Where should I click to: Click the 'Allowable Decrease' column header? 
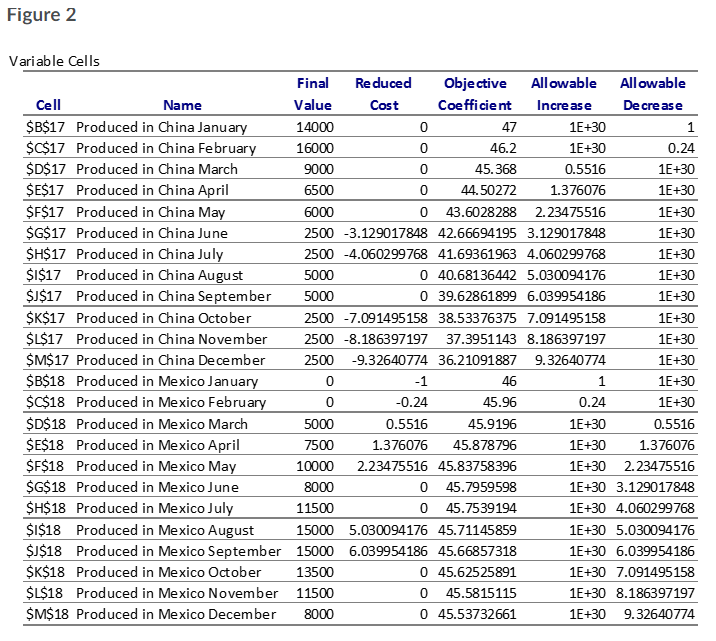click(653, 94)
